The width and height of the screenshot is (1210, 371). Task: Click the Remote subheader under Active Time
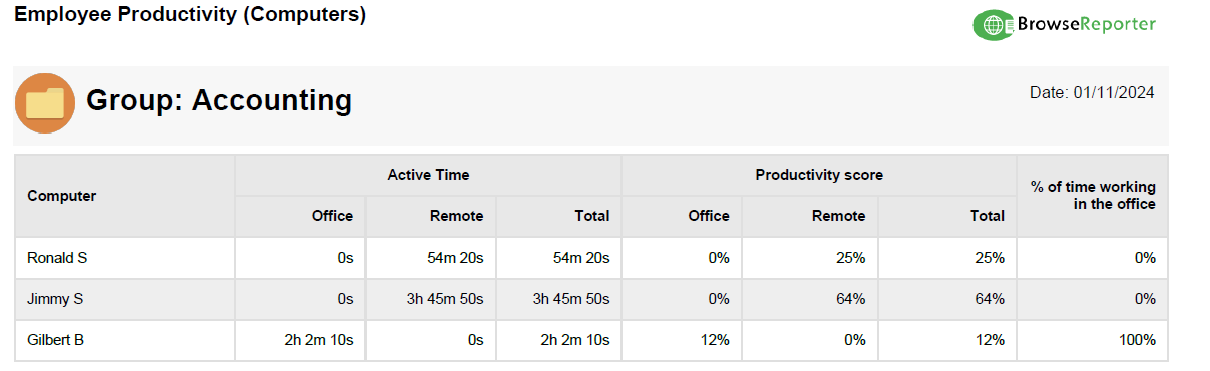click(456, 216)
